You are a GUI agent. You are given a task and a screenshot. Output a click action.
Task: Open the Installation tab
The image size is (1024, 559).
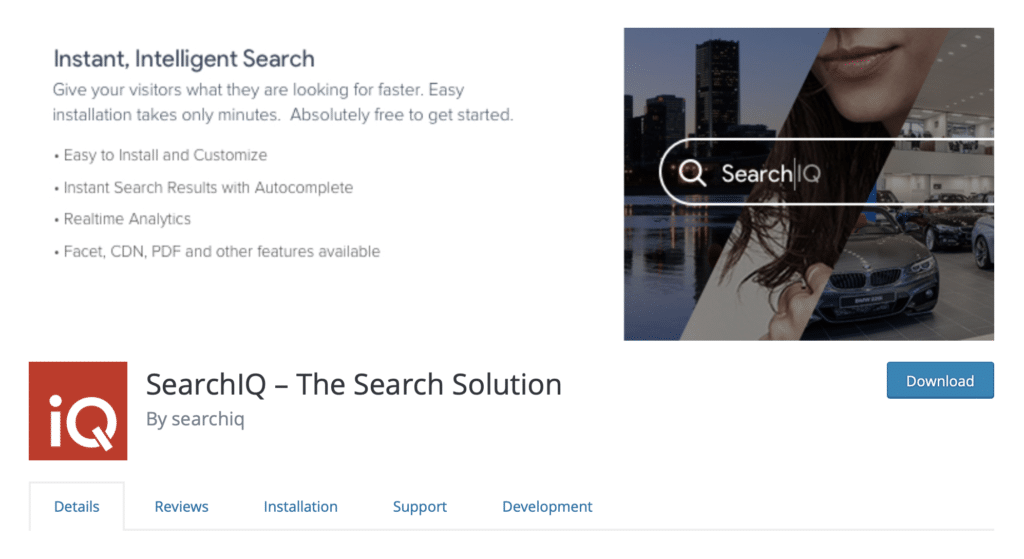(300, 507)
